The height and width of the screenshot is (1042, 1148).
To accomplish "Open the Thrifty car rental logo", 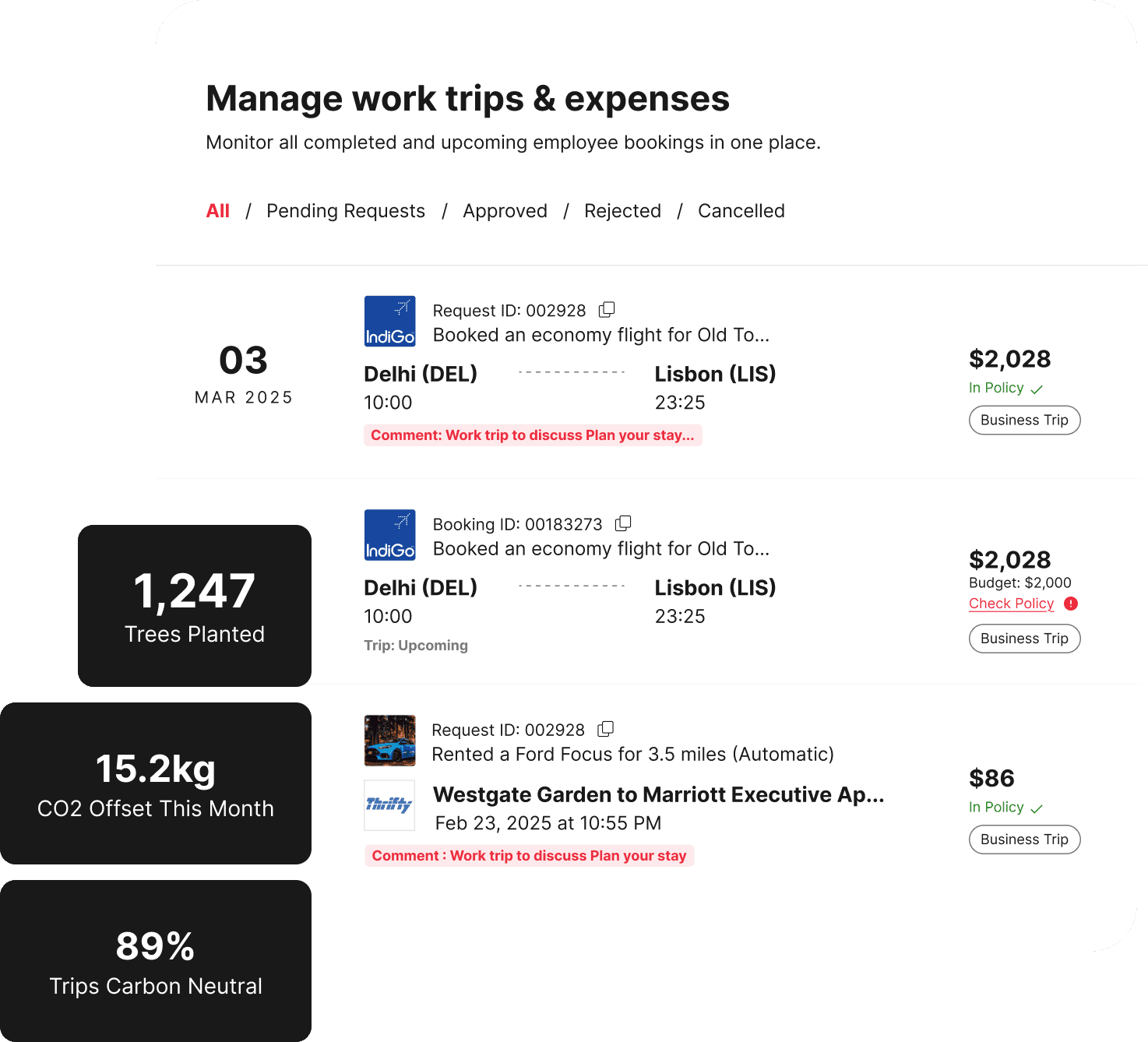I will [x=389, y=805].
